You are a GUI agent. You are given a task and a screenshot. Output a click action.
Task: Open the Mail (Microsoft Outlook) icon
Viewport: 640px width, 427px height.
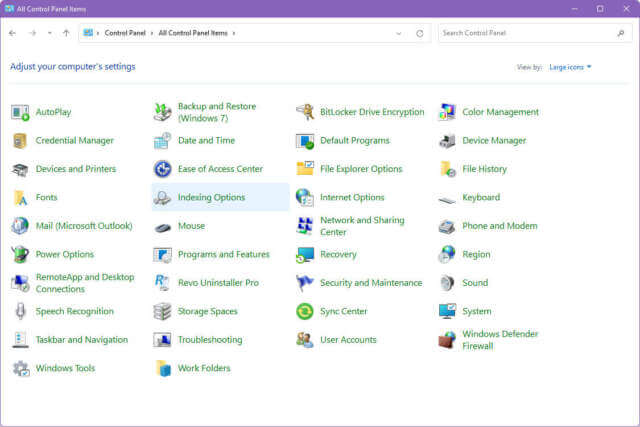click(20, 226)
